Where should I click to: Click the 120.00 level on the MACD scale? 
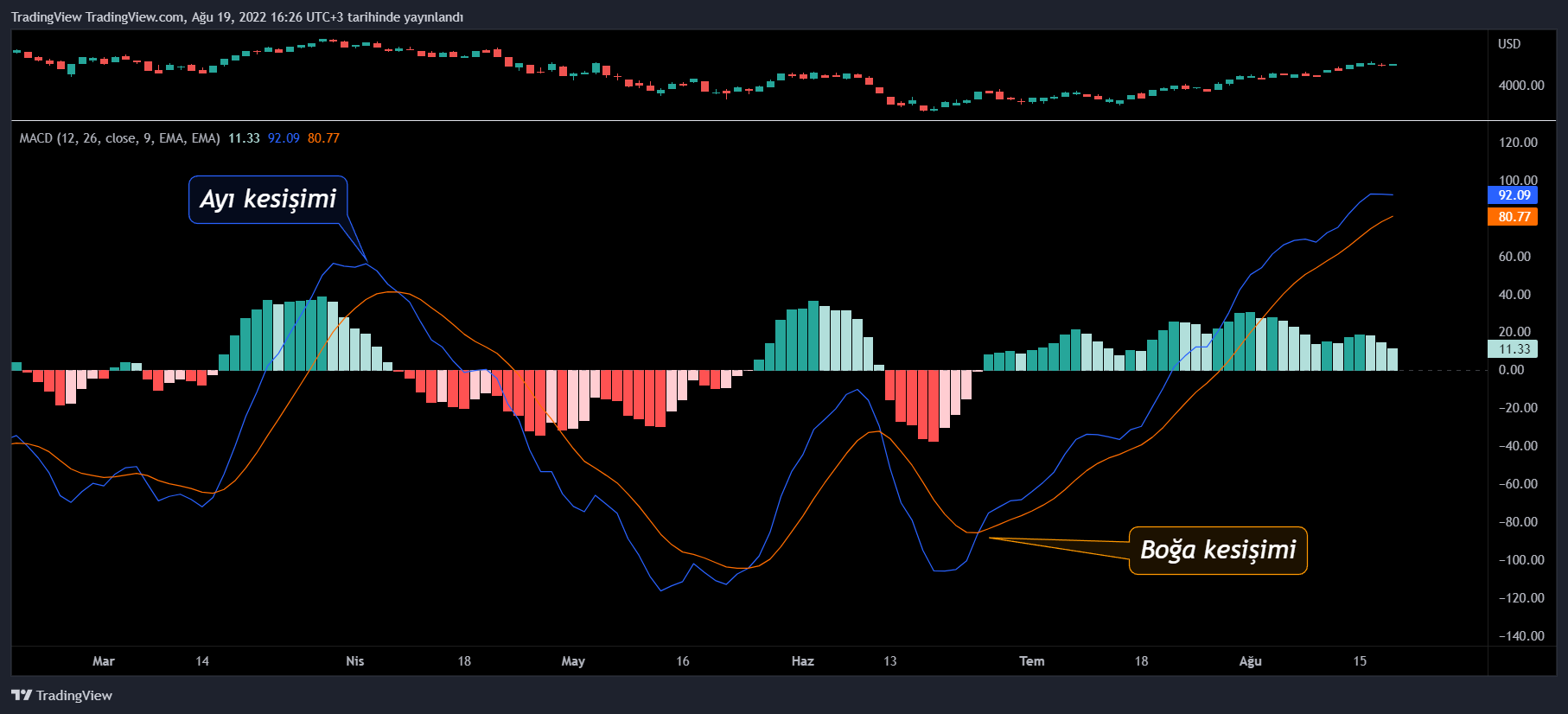point(1519,143)
